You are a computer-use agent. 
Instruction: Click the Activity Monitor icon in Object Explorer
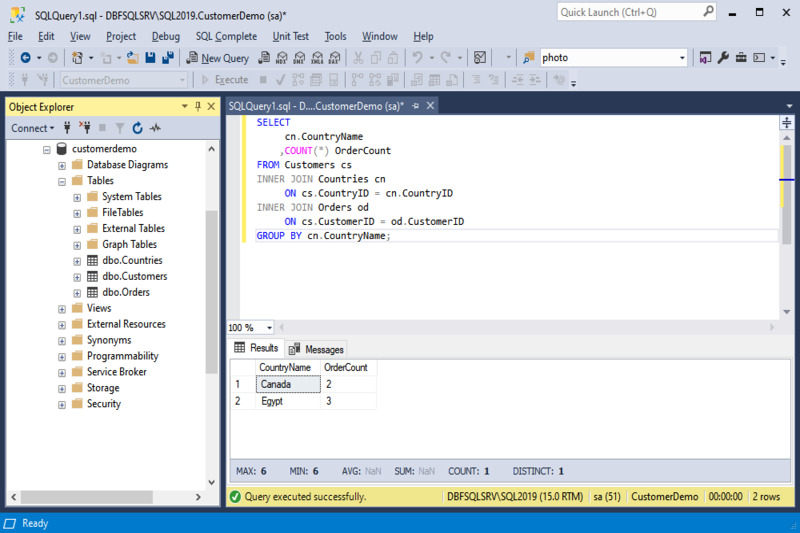coord(155,128)
